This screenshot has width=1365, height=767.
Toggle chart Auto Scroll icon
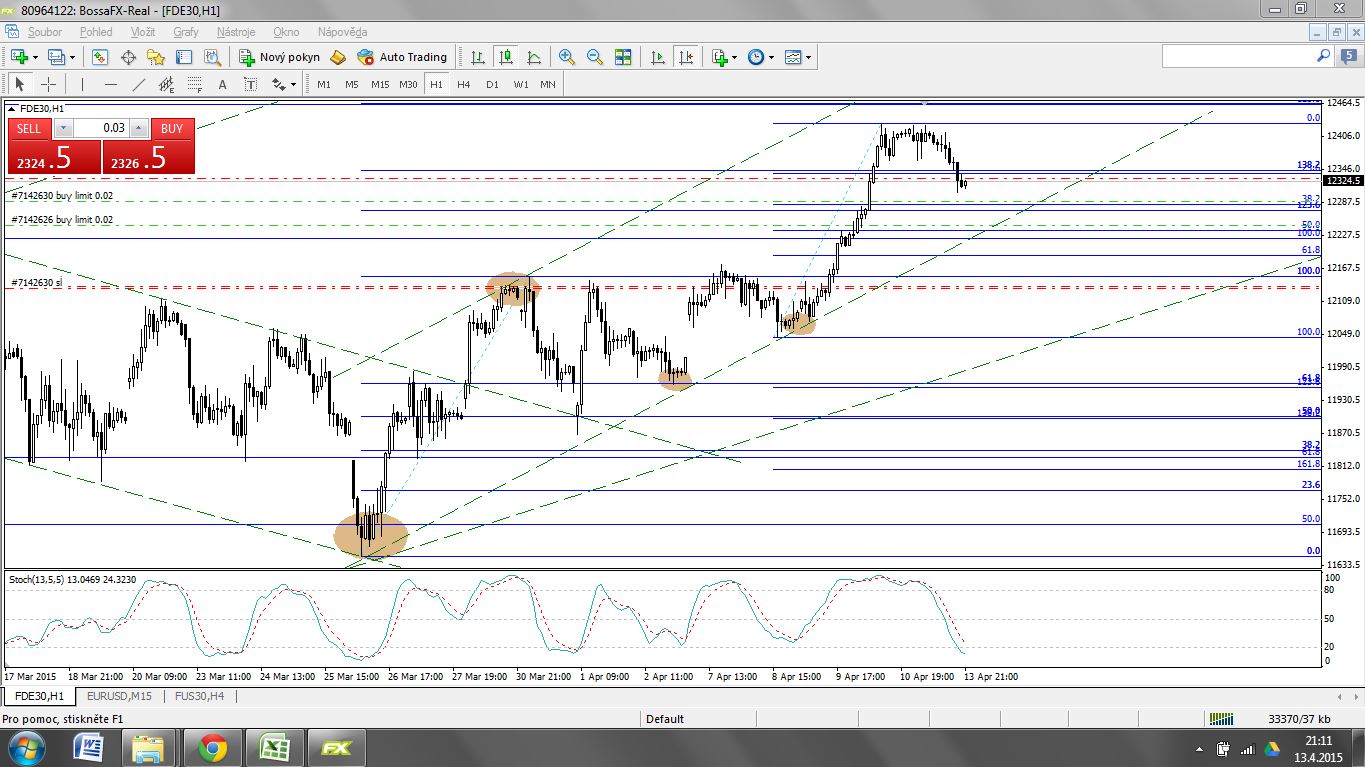(658, 57)
